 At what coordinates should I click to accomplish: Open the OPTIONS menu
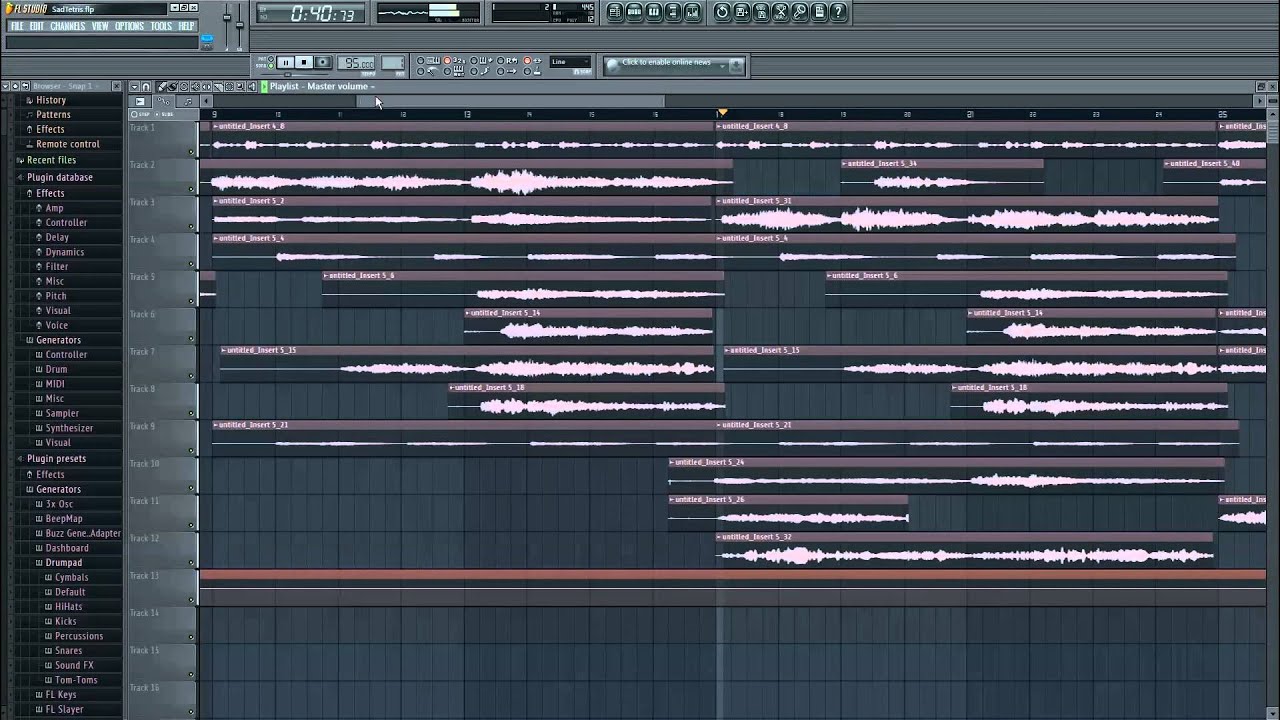(130, 26)
